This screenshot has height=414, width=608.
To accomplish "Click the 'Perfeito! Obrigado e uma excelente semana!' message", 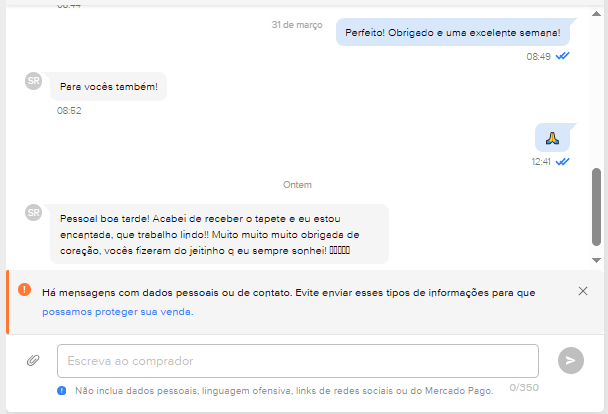I will 453,32.
